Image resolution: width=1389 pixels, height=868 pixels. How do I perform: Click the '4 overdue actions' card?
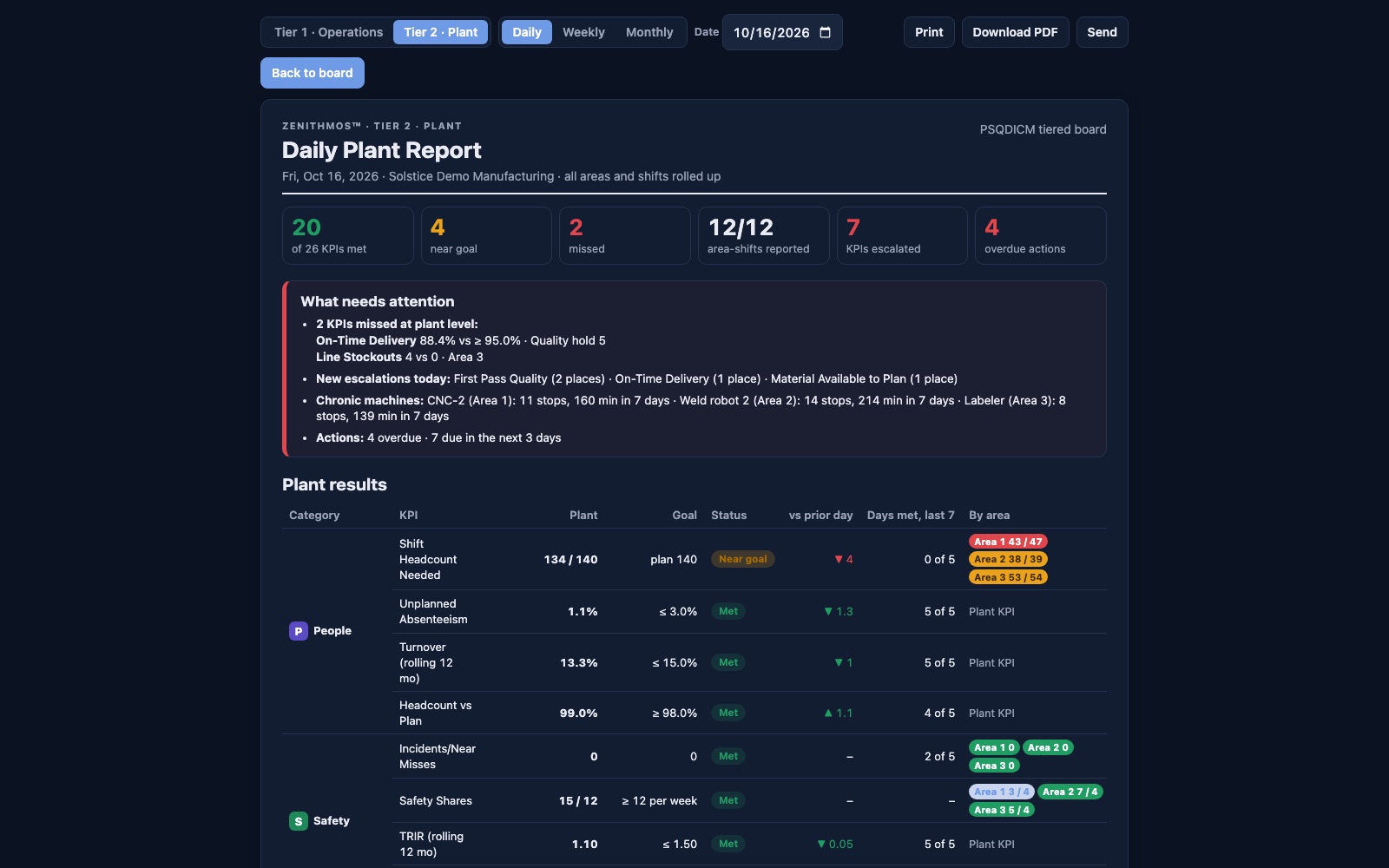pos(1041,235)
